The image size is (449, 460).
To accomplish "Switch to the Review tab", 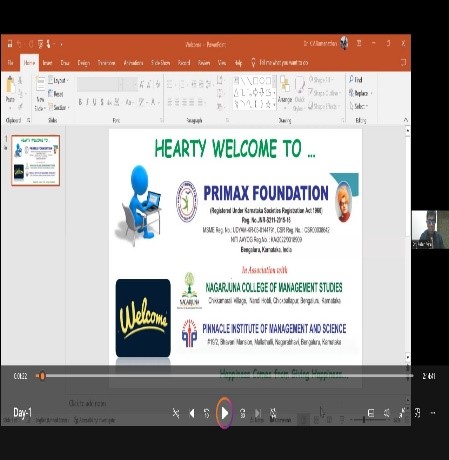I will click(x=204, y=63).
